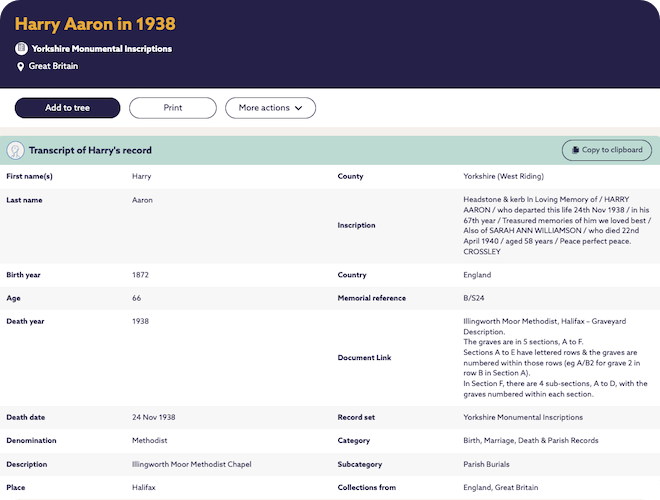Screen dimensions: 660x500
Task: Copy transcript using the clipboard icon
Action: (x=574, y=150)
